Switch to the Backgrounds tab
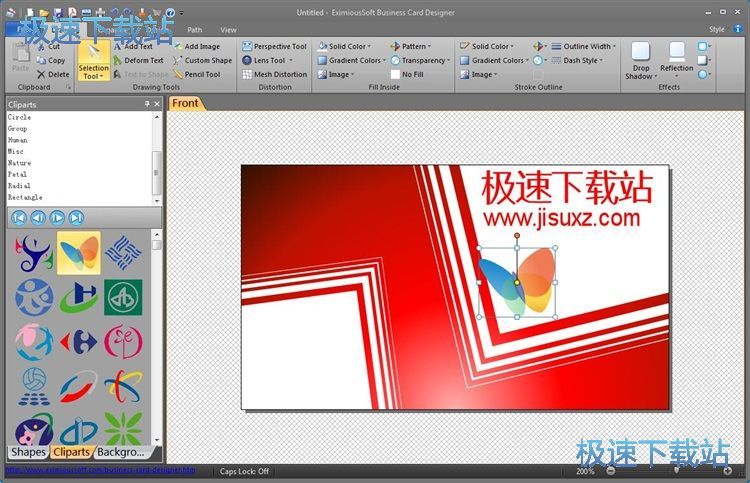This screenshot has height=483, width=750. (121, 452)
